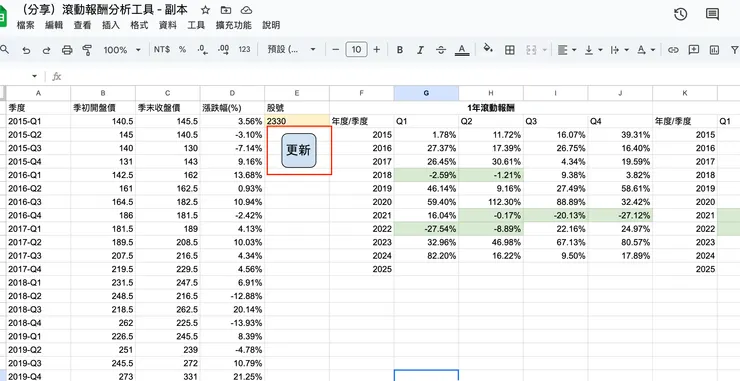Open the 插入 menu
The height and width of the screenshot is (381, 740).
point(111,25)
